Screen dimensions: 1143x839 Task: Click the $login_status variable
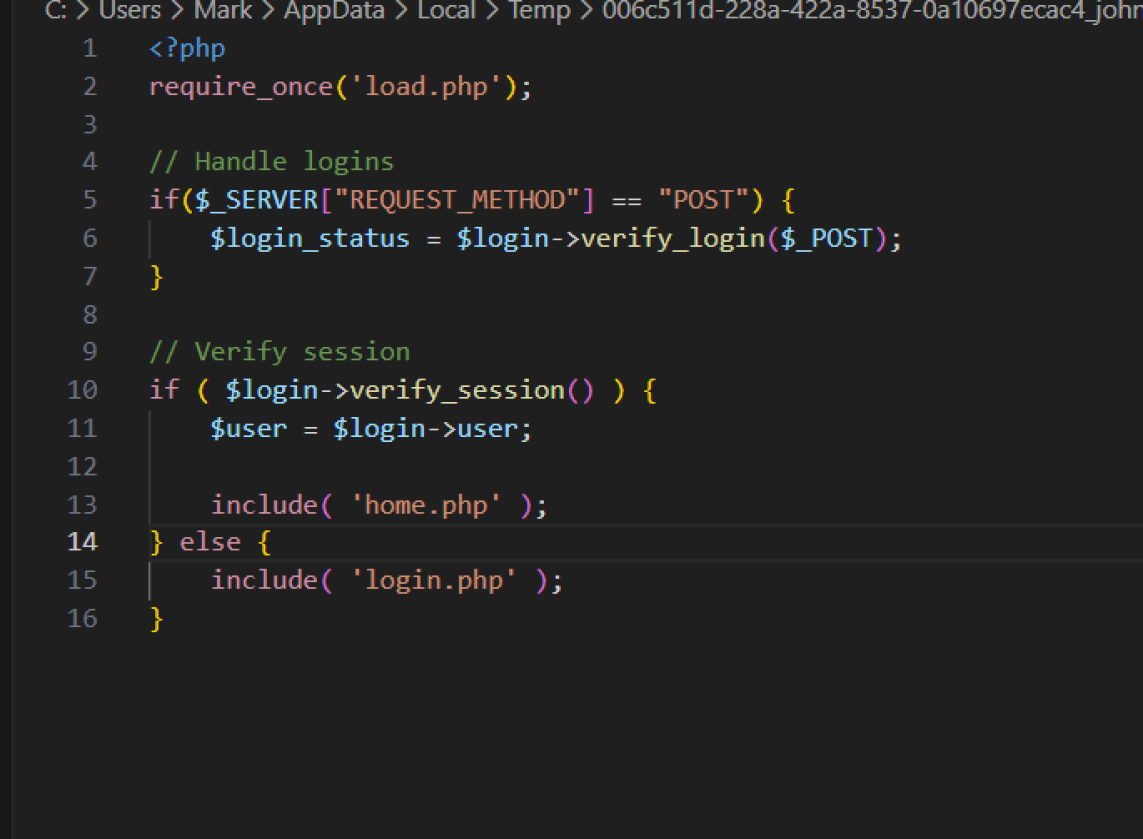tap(310, 238)
